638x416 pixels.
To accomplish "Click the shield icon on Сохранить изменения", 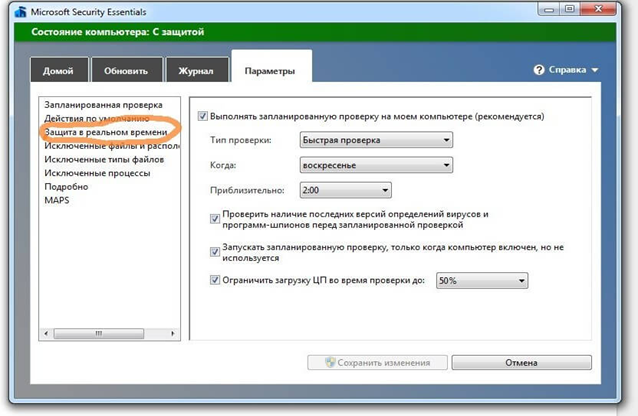I will click(x=330, y=362).
